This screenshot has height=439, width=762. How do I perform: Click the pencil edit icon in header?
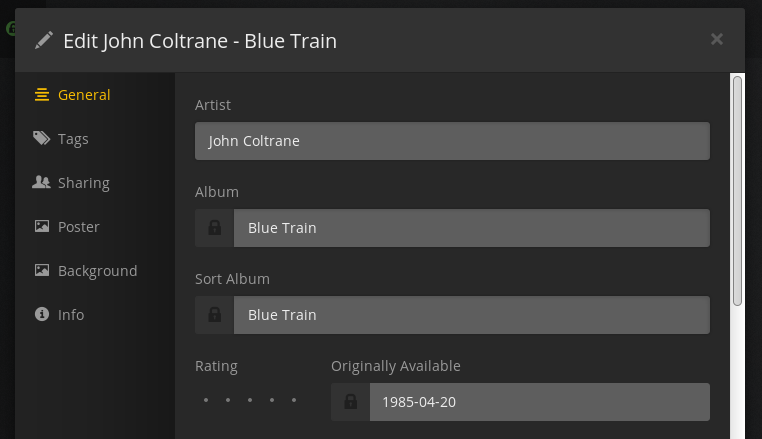(43, 41)
